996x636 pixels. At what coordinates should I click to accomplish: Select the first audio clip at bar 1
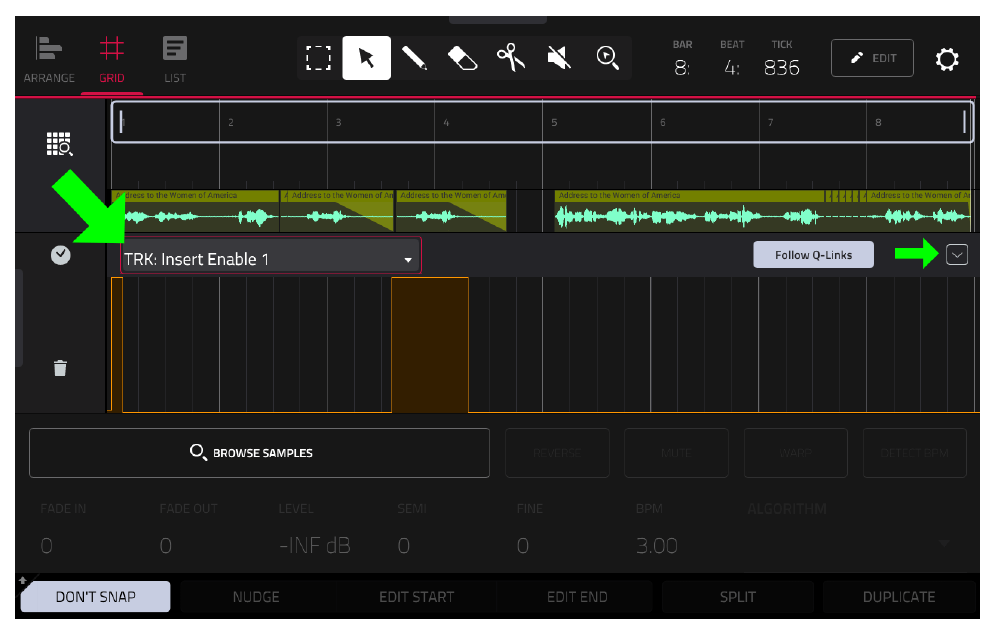[195, 210]
